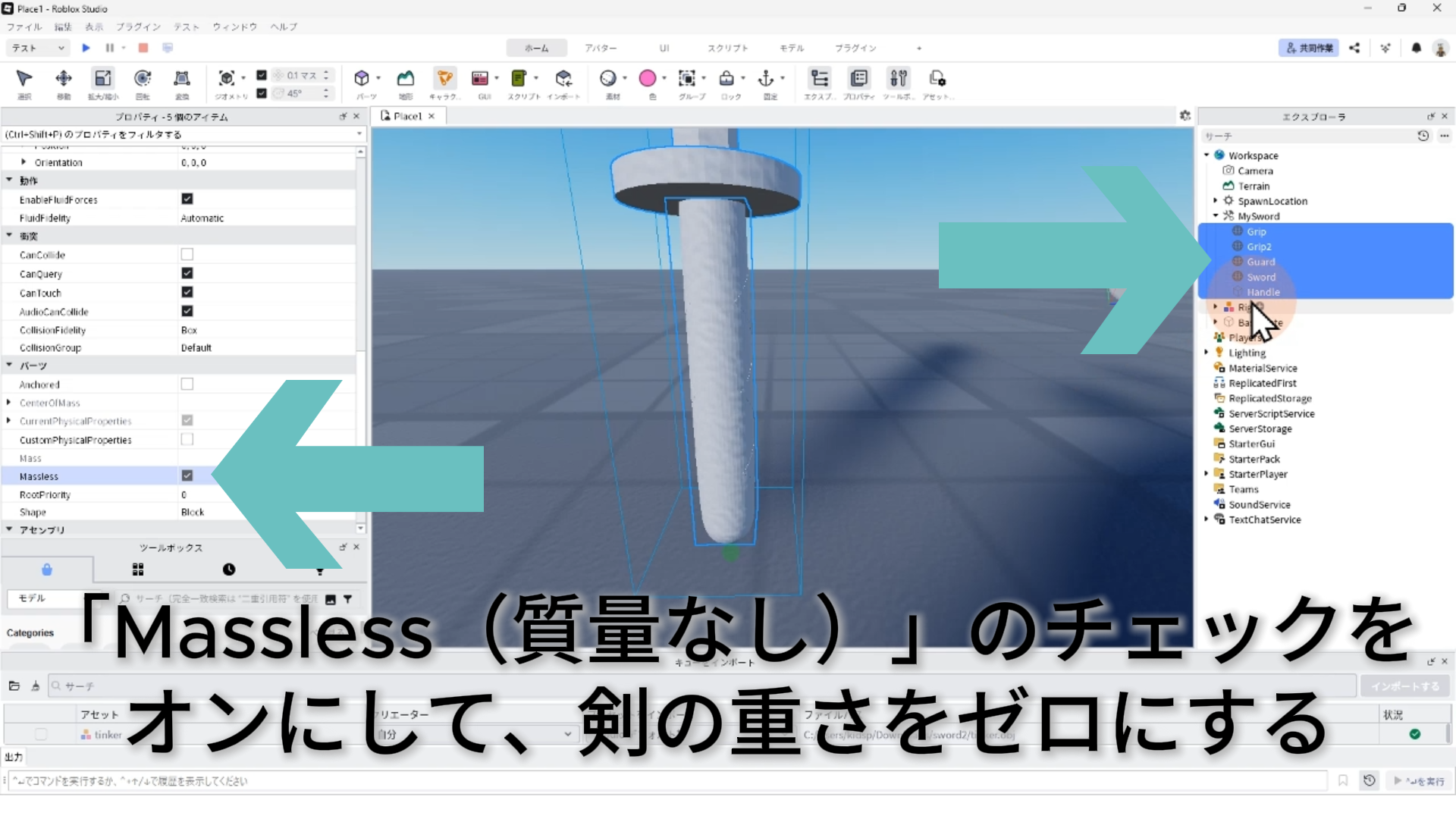Collapse the MySword tree node
The height and width of the screenshot is (819, 1456).
click(x=1216, y=216)
